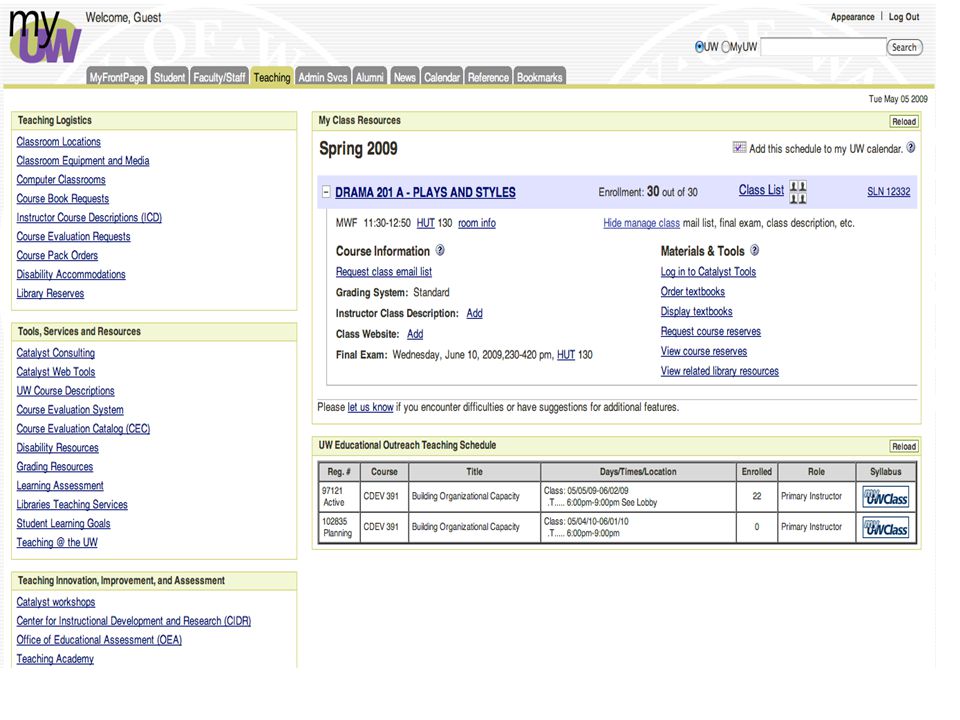Open the Bookmarks tab

pyautogui.click(x=539, y=77)
